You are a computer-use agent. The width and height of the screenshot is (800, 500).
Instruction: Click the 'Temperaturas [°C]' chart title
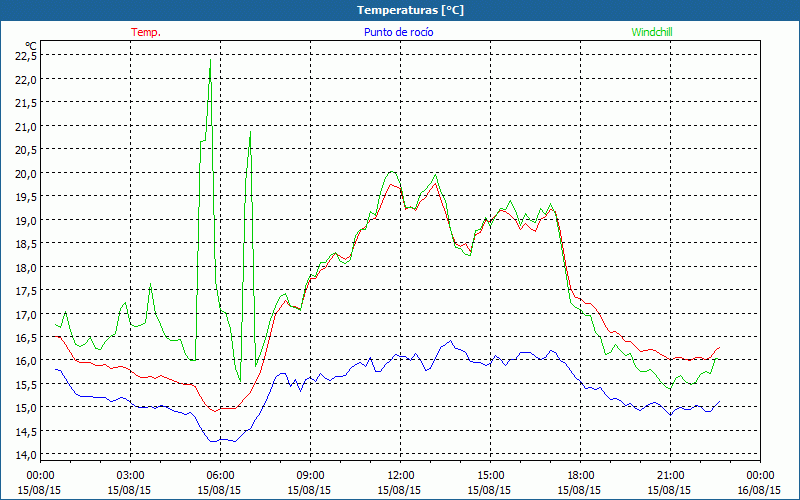[410, 10]
